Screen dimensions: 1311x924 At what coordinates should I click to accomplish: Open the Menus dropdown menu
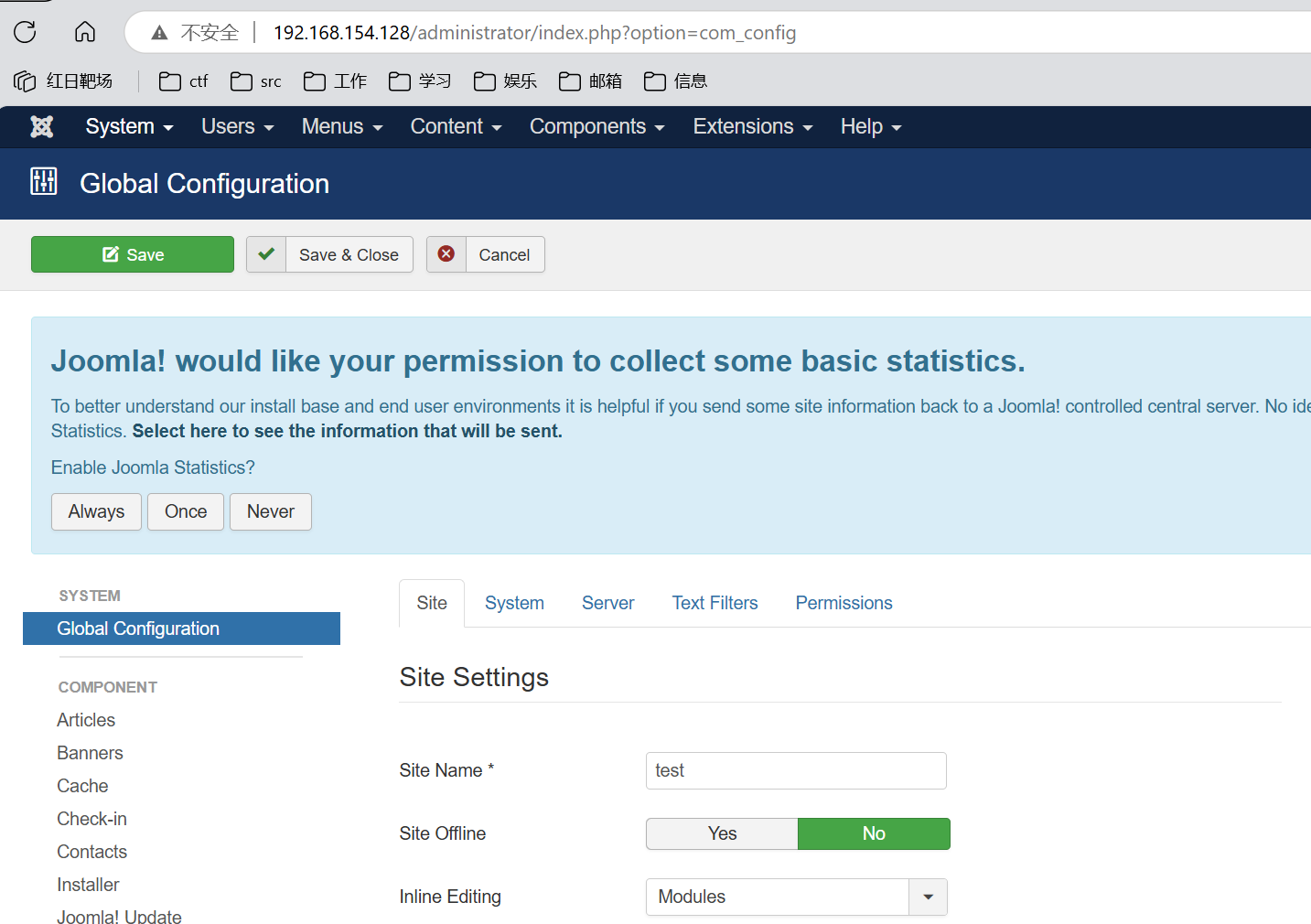[x=342, y=126]
